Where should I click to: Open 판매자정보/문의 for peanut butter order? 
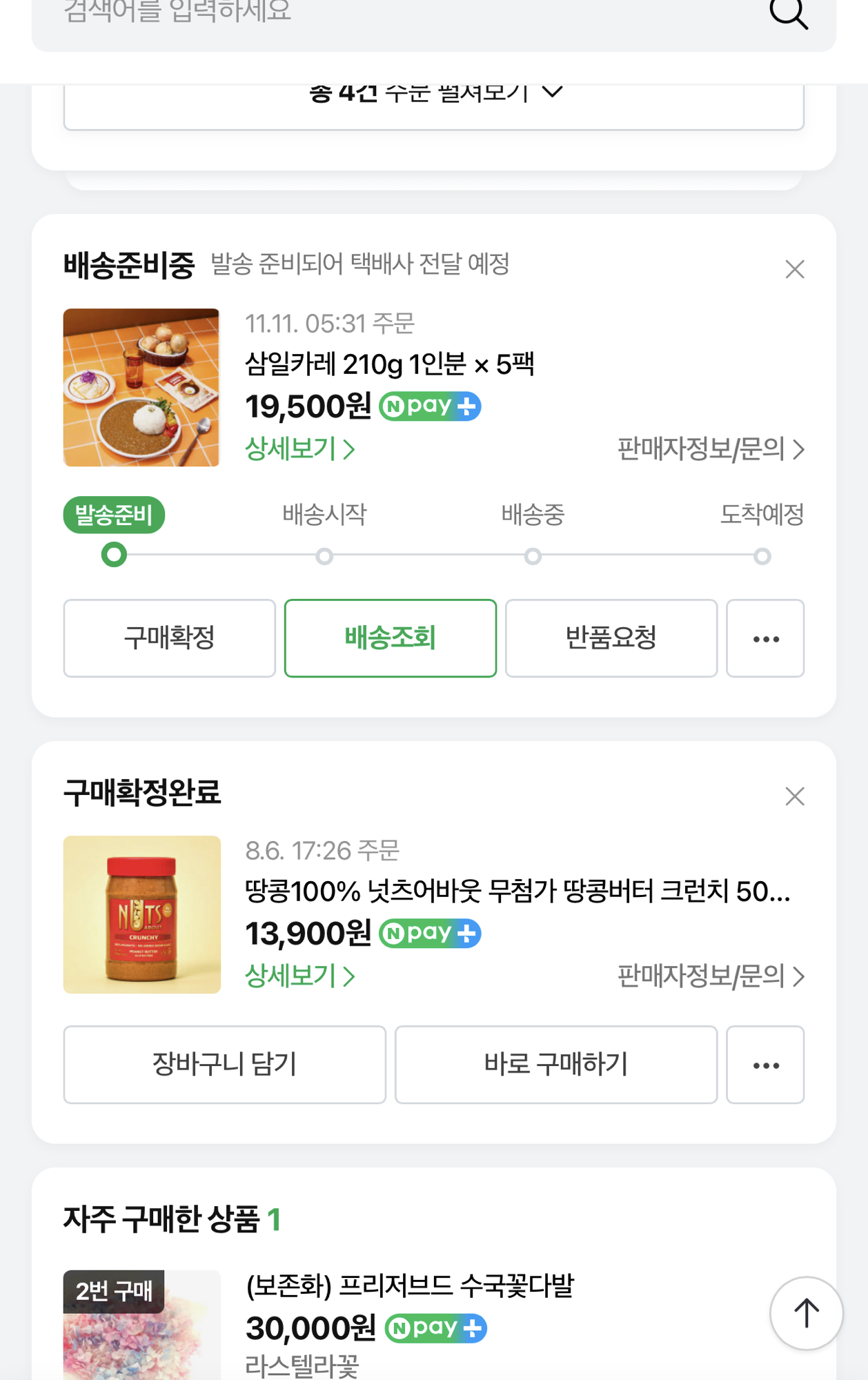pos(710,976)
